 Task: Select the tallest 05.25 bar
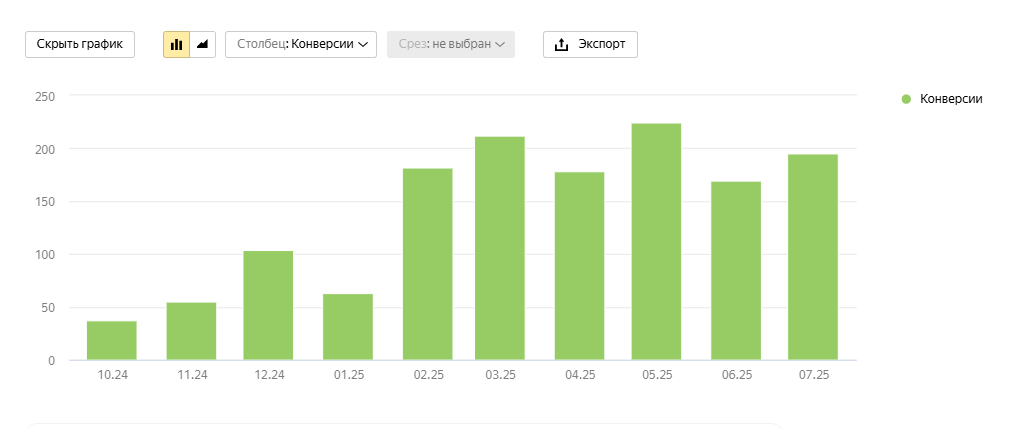[x=656, y=242]
